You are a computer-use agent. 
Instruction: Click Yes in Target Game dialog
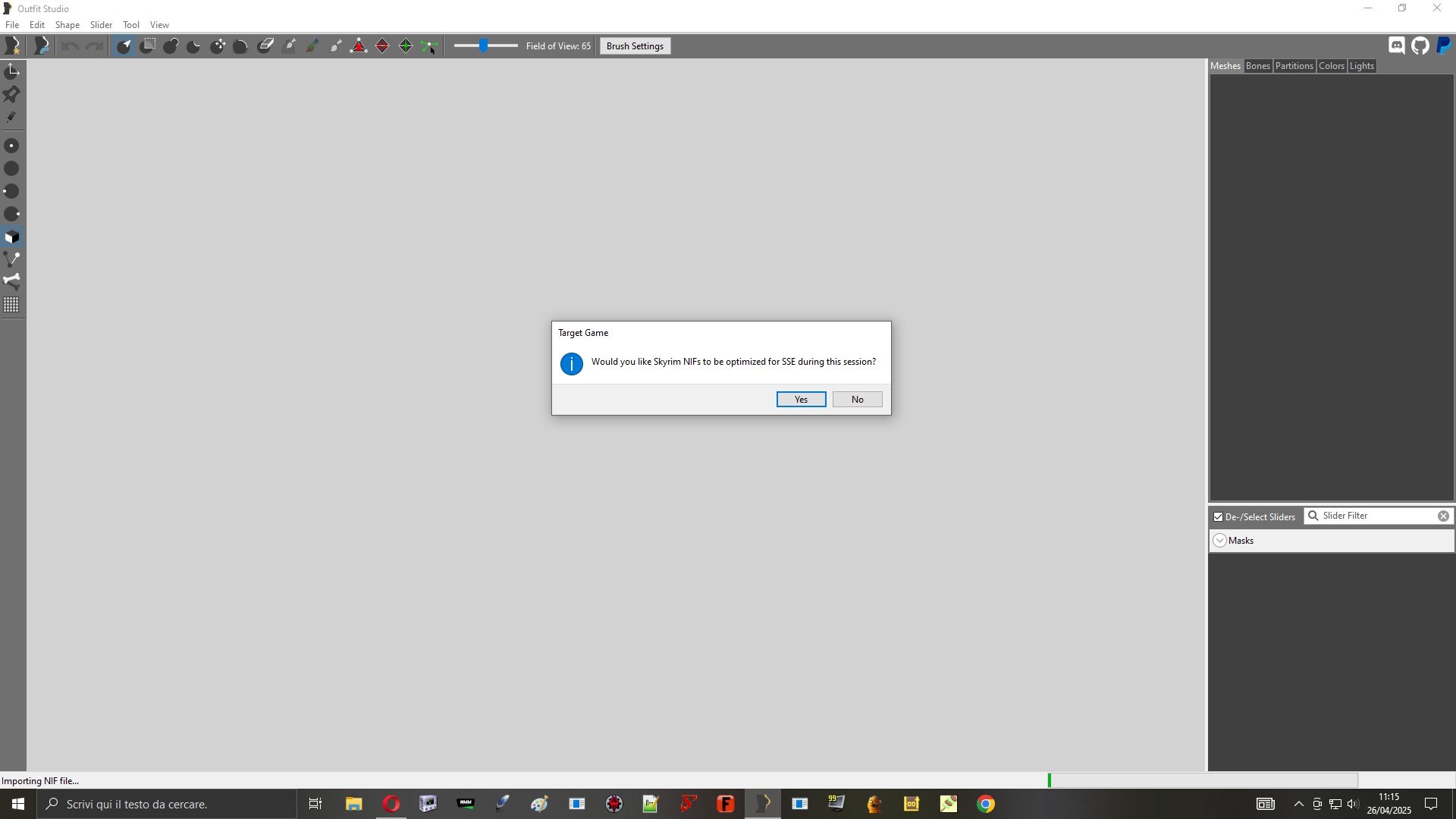point(802,400)
